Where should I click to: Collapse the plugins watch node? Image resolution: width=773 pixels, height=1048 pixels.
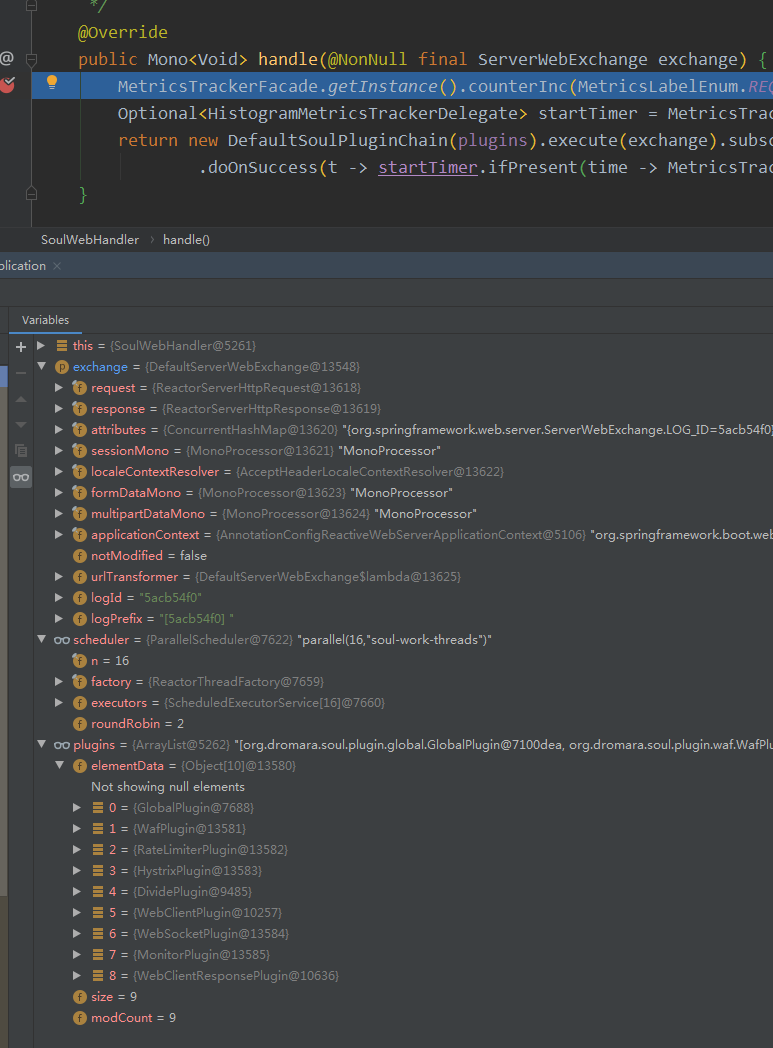(x=41, y=745)
